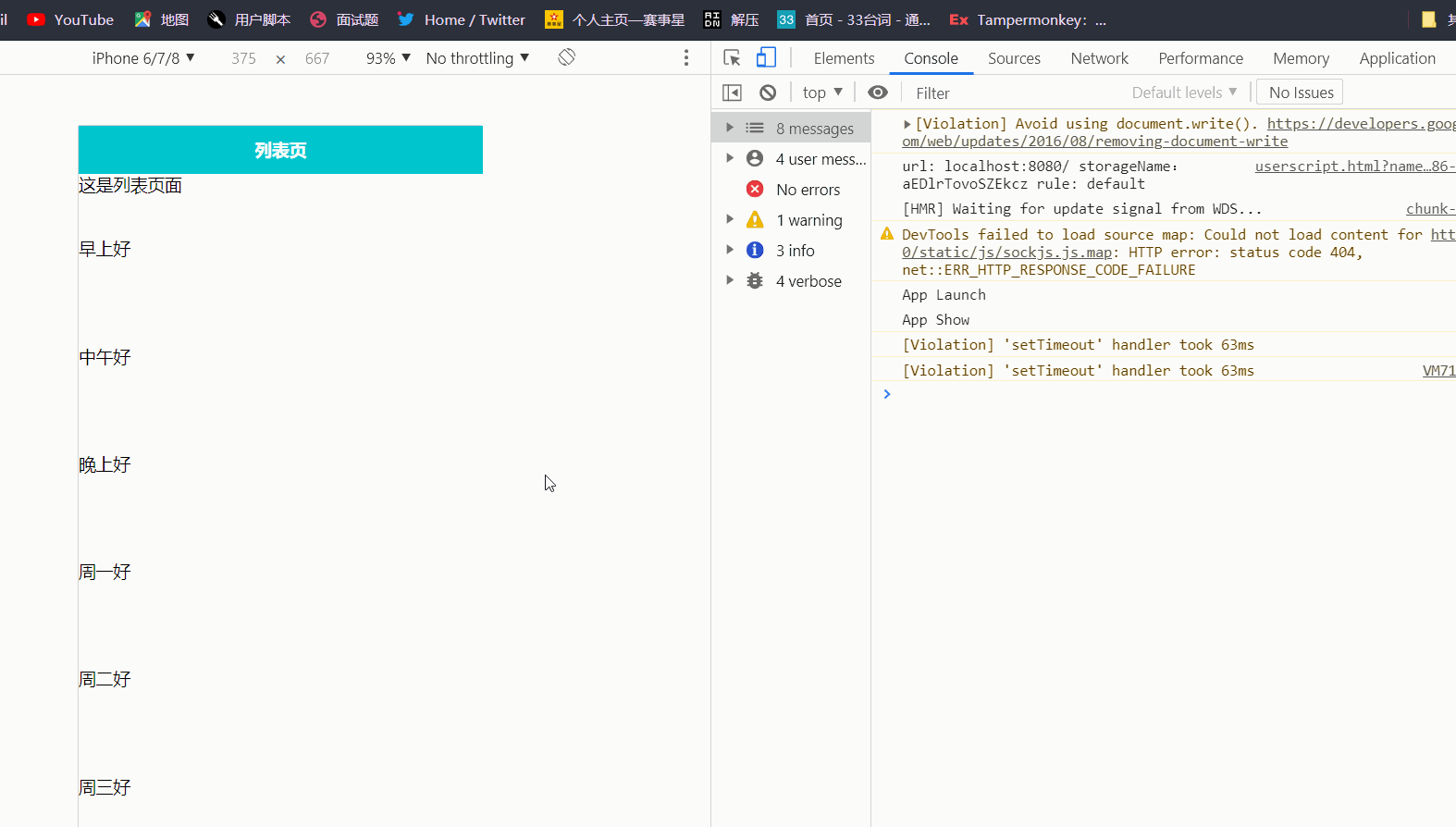This screenshot has width=1456, height=827.
Task: Open the Home / Twitter bookmark
Action: 462,19
